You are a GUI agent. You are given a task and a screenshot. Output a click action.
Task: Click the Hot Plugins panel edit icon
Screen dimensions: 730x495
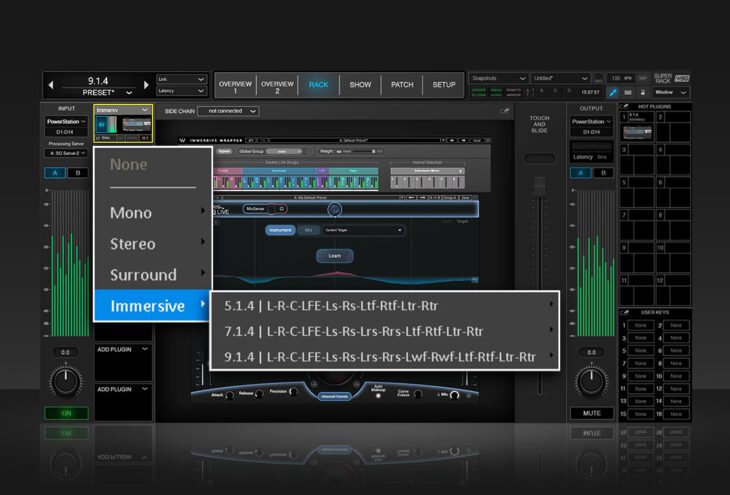(x=625, y=107)
